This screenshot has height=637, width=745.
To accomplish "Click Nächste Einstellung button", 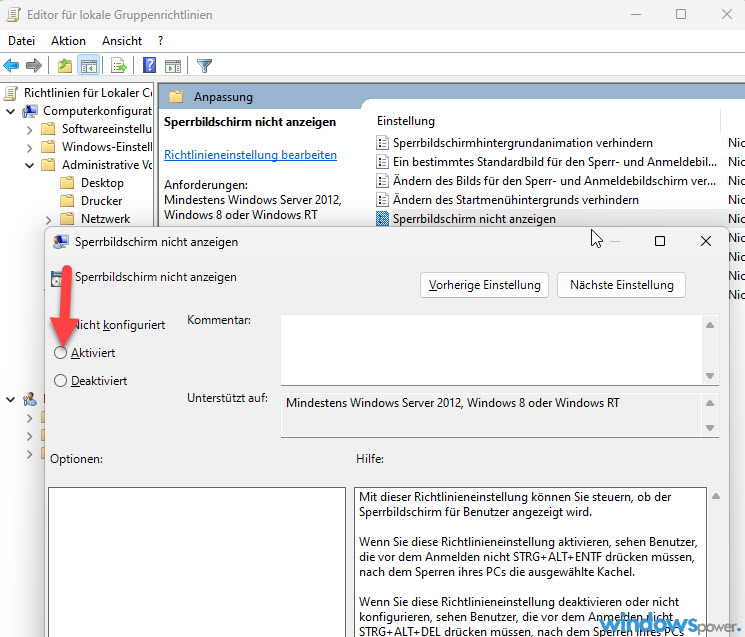I will 621,285.
